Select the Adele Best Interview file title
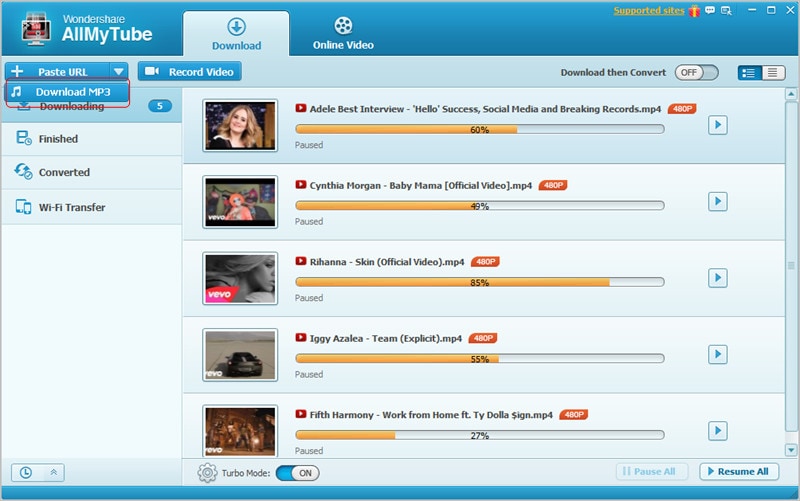 (x=485, y=109)
